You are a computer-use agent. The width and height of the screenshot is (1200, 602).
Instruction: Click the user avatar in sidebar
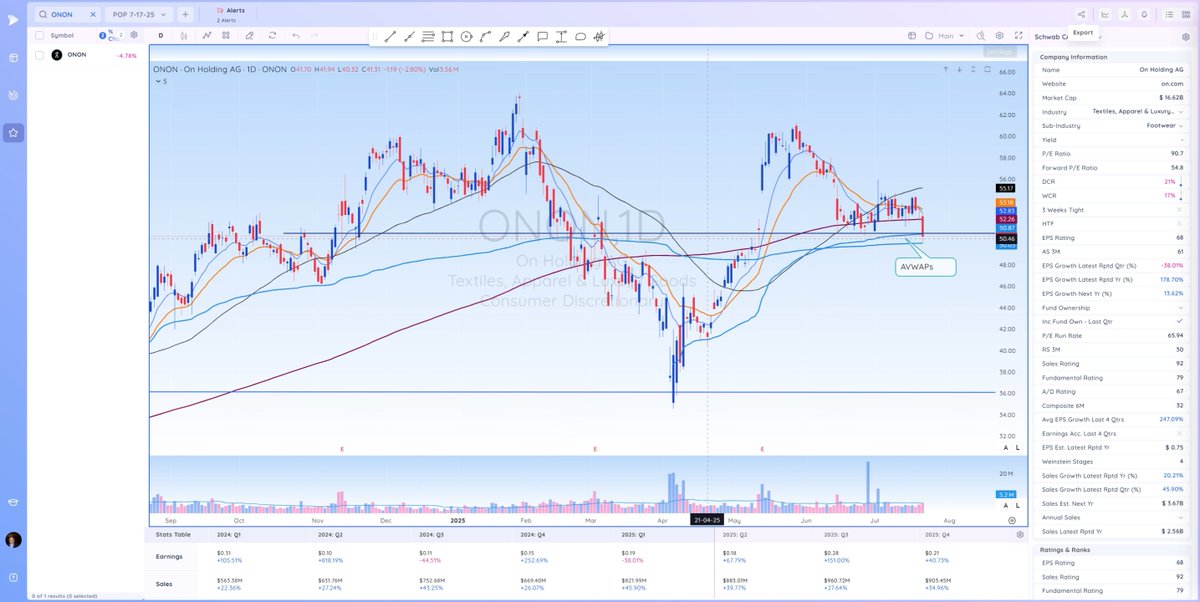[x=13, y=539]
